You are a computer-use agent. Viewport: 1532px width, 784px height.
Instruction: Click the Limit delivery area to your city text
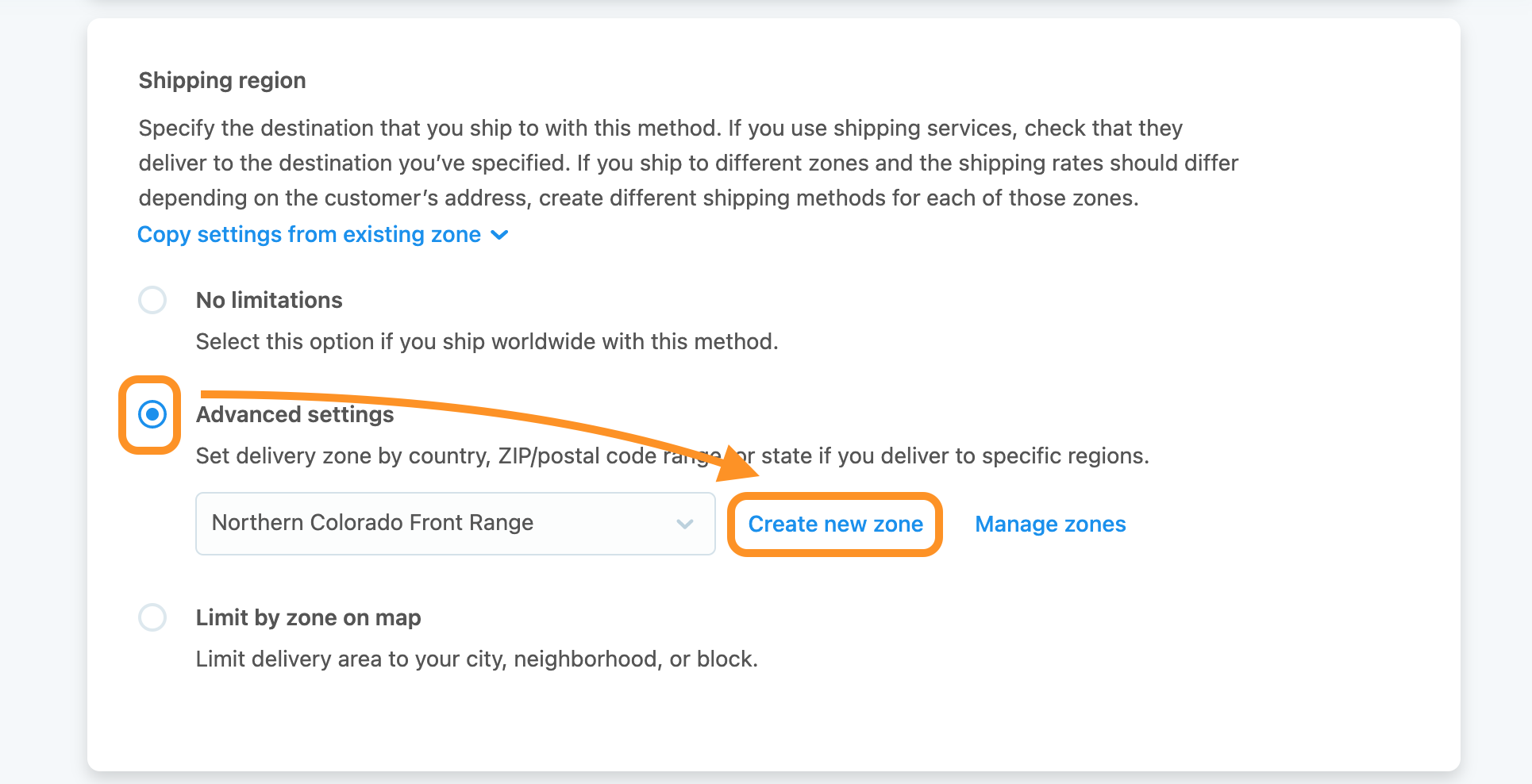tap(476, 659)
